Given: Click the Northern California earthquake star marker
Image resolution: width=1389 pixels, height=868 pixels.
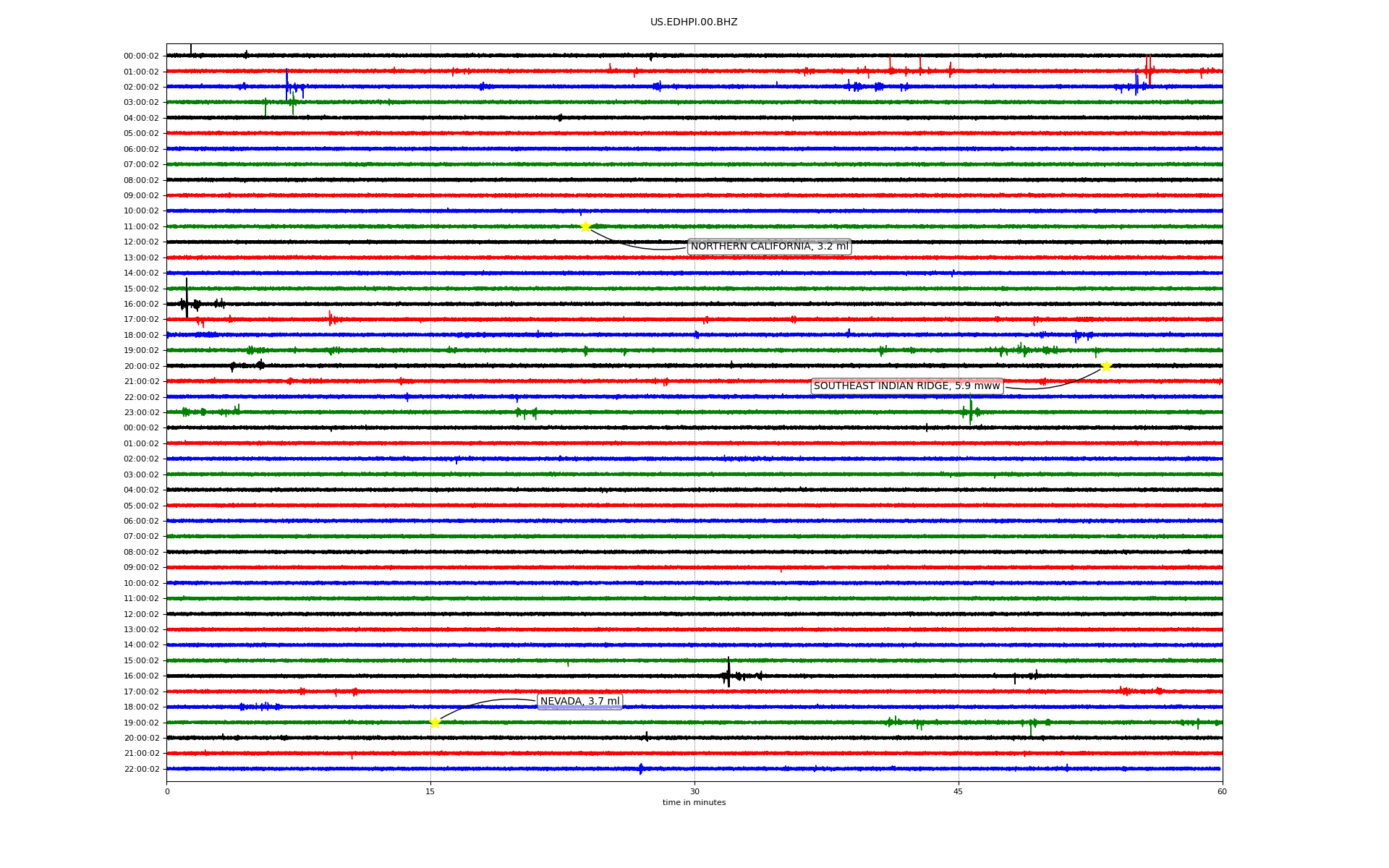Looking at the screenshot, I should pyautogui.click(x=585, y=226).
